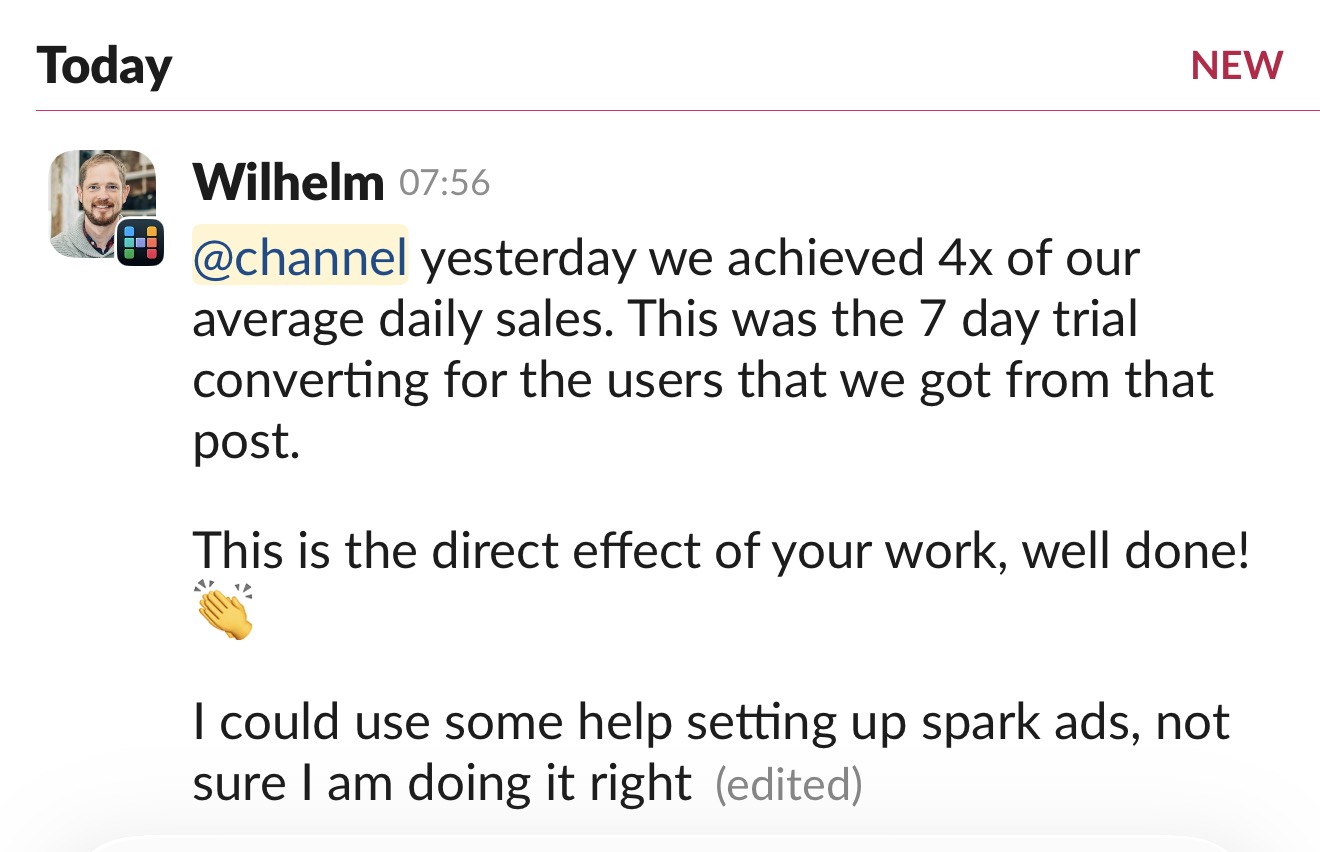The image size is (1320, 852).
Task: Click the yellow-highlighted @channel mention
Action: point(299,257)
